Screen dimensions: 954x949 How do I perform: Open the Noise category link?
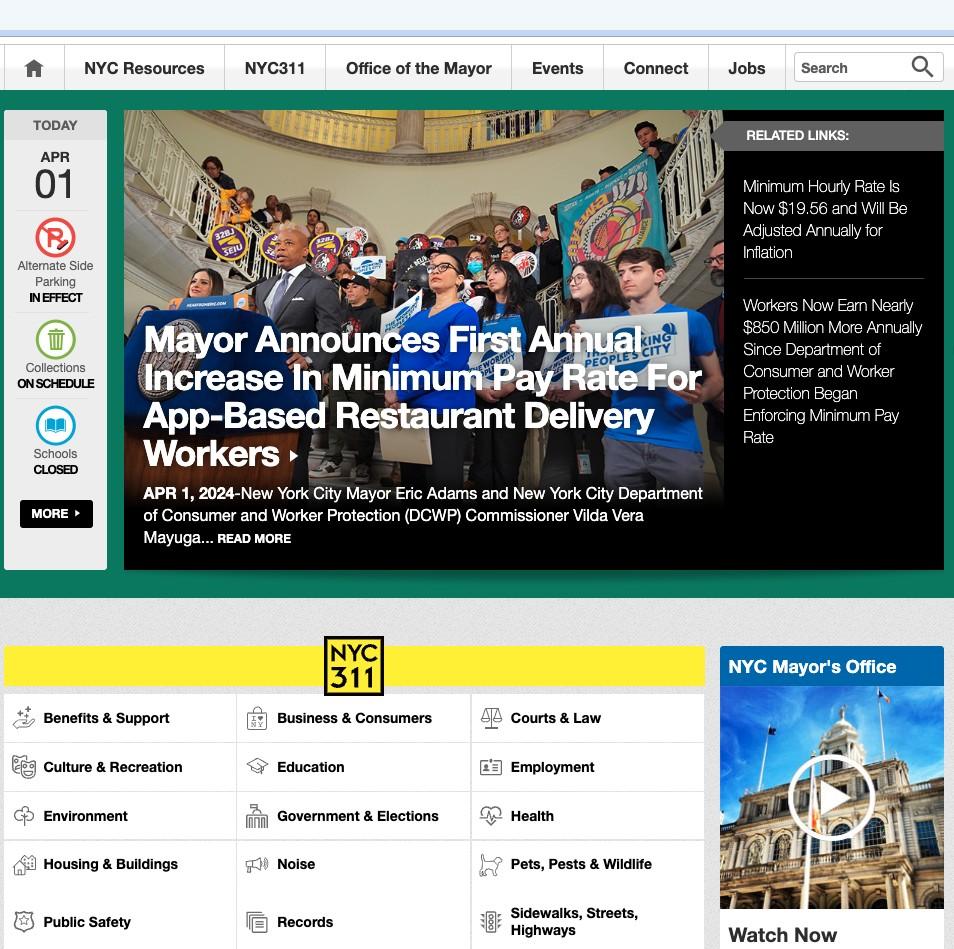(x=296, y=864)
